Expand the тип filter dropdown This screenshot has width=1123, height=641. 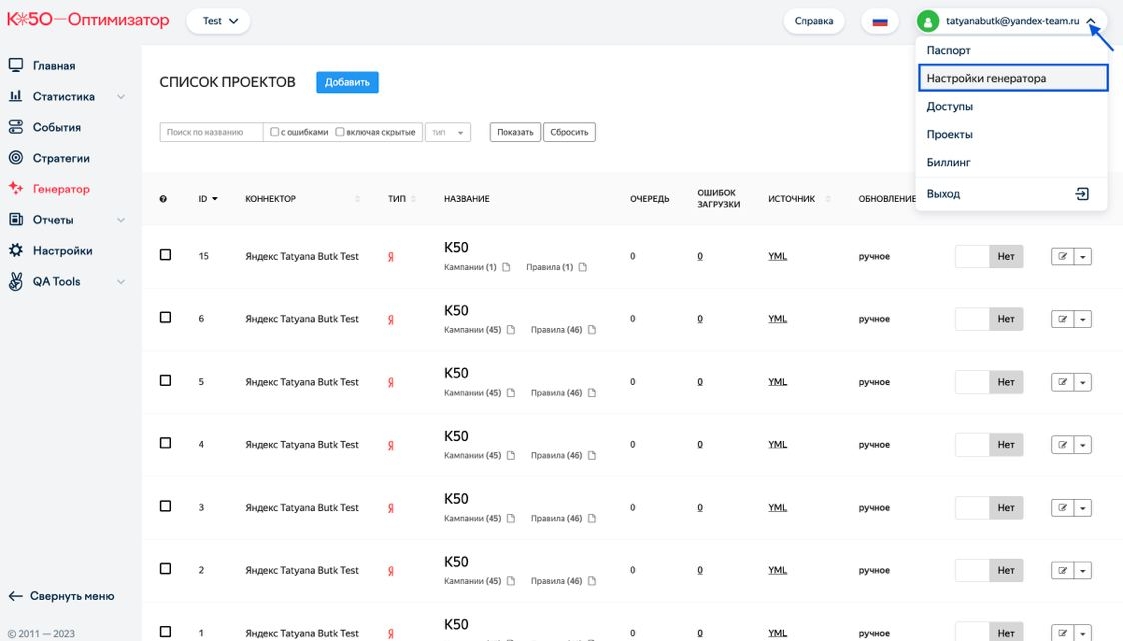[x=447, y=132]
